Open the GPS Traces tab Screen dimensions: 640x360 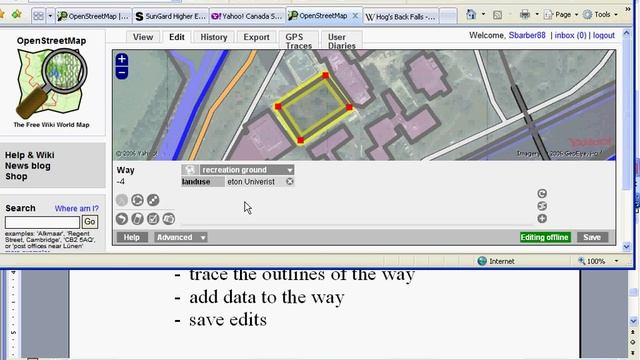[x=299, y=41]
